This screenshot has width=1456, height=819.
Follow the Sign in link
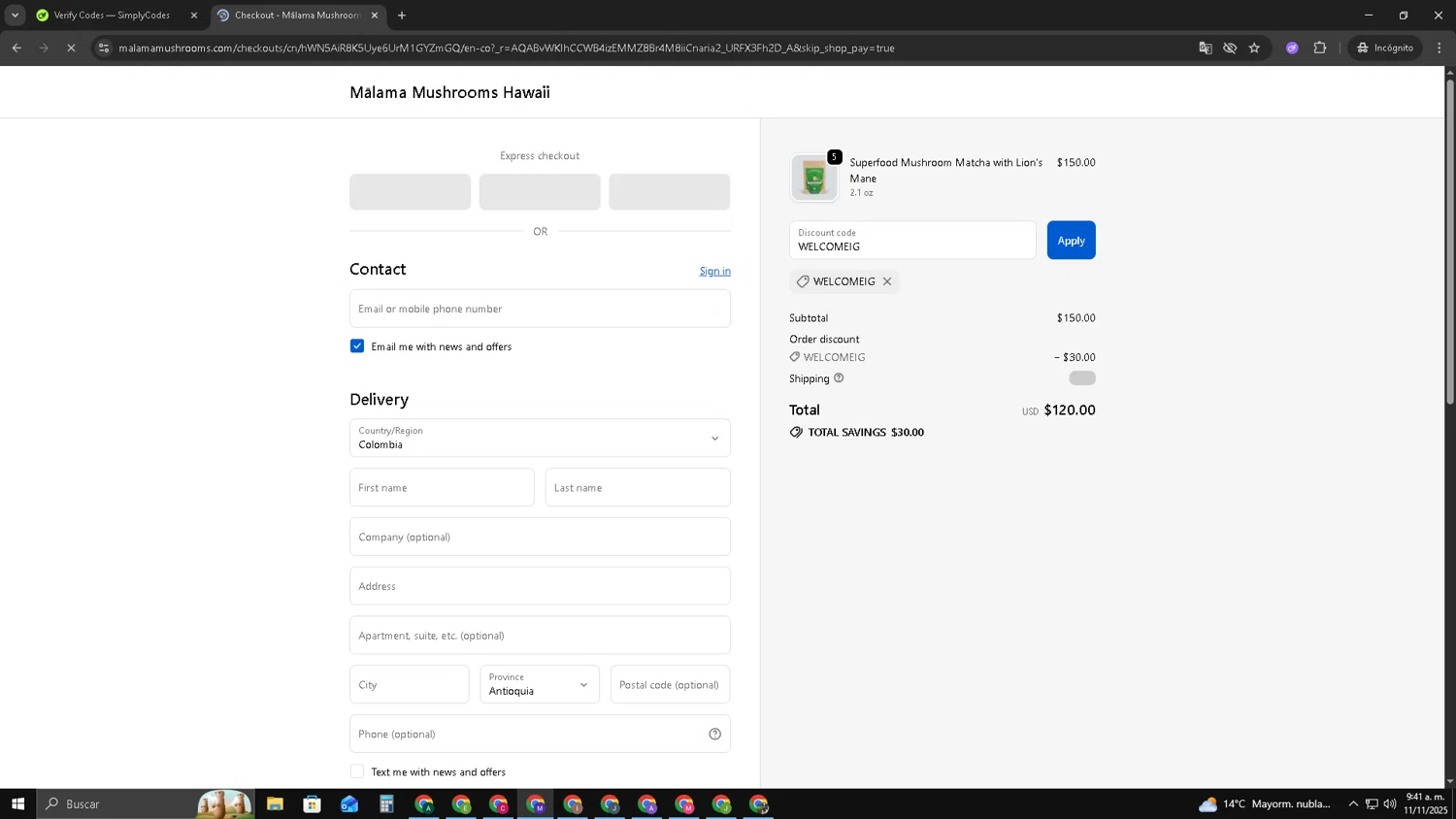coord(715,271)
